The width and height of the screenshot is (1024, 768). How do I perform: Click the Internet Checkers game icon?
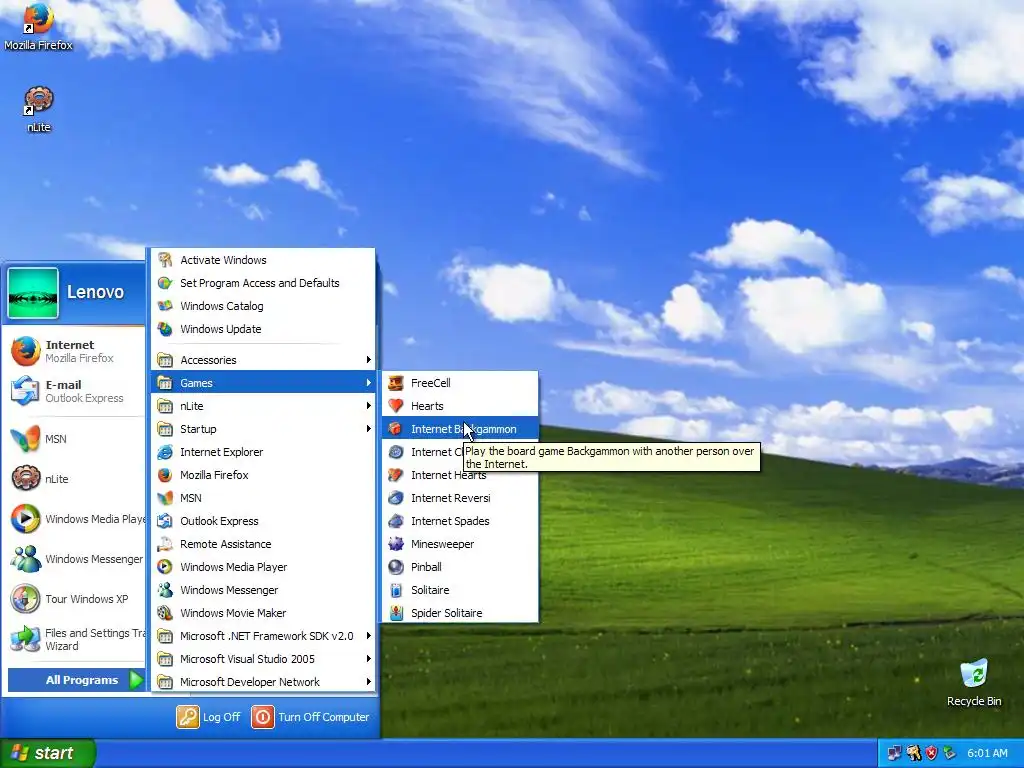tap(396, 452)
